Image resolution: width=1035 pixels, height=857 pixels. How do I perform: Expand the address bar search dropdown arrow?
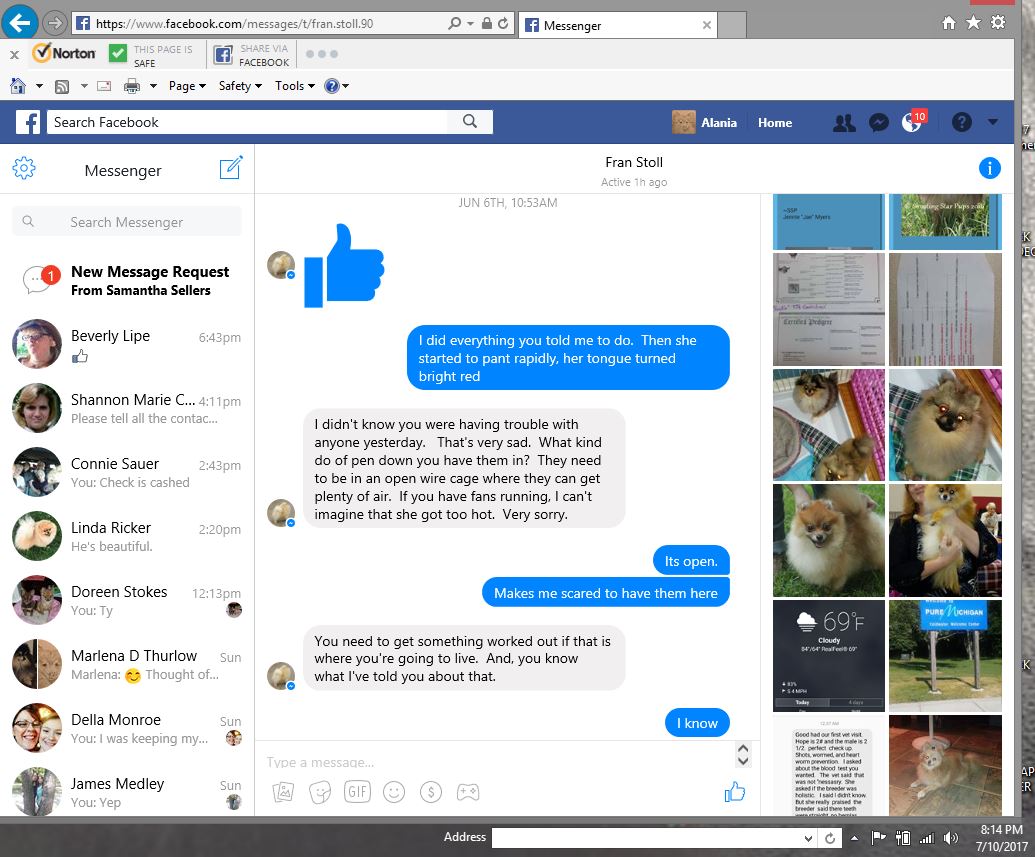pyautogui.click(x=470, y=24)
